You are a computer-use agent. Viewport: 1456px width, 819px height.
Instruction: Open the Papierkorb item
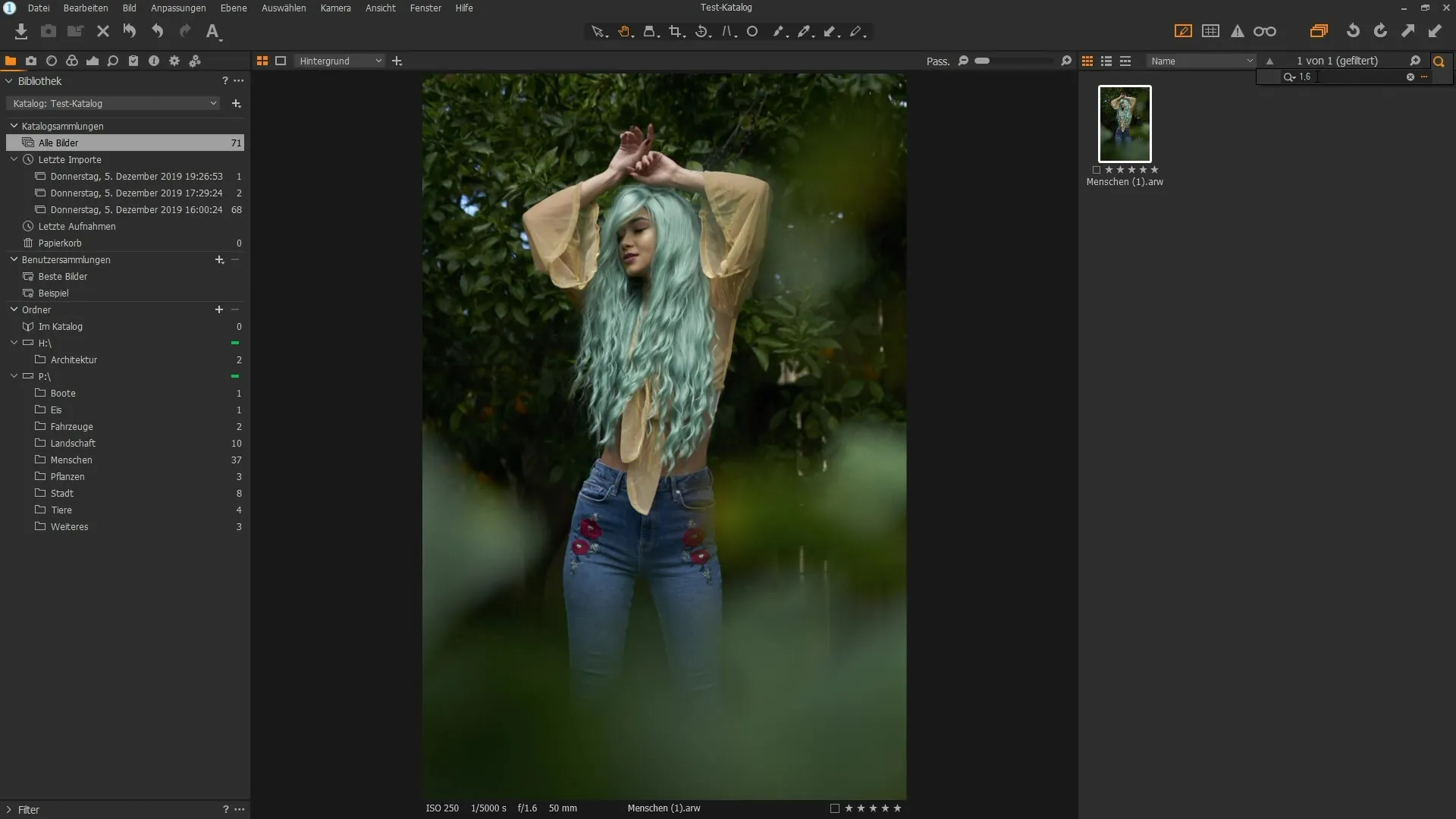(x=125, y=243)
